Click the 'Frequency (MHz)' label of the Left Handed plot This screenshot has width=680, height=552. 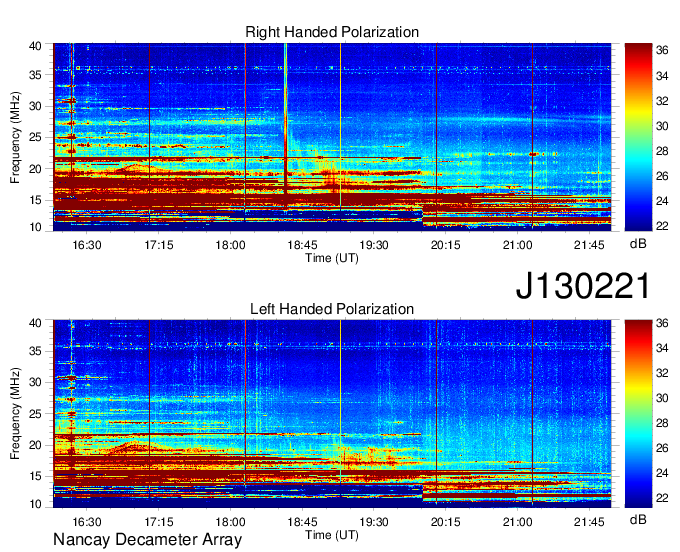coord(15,414)
